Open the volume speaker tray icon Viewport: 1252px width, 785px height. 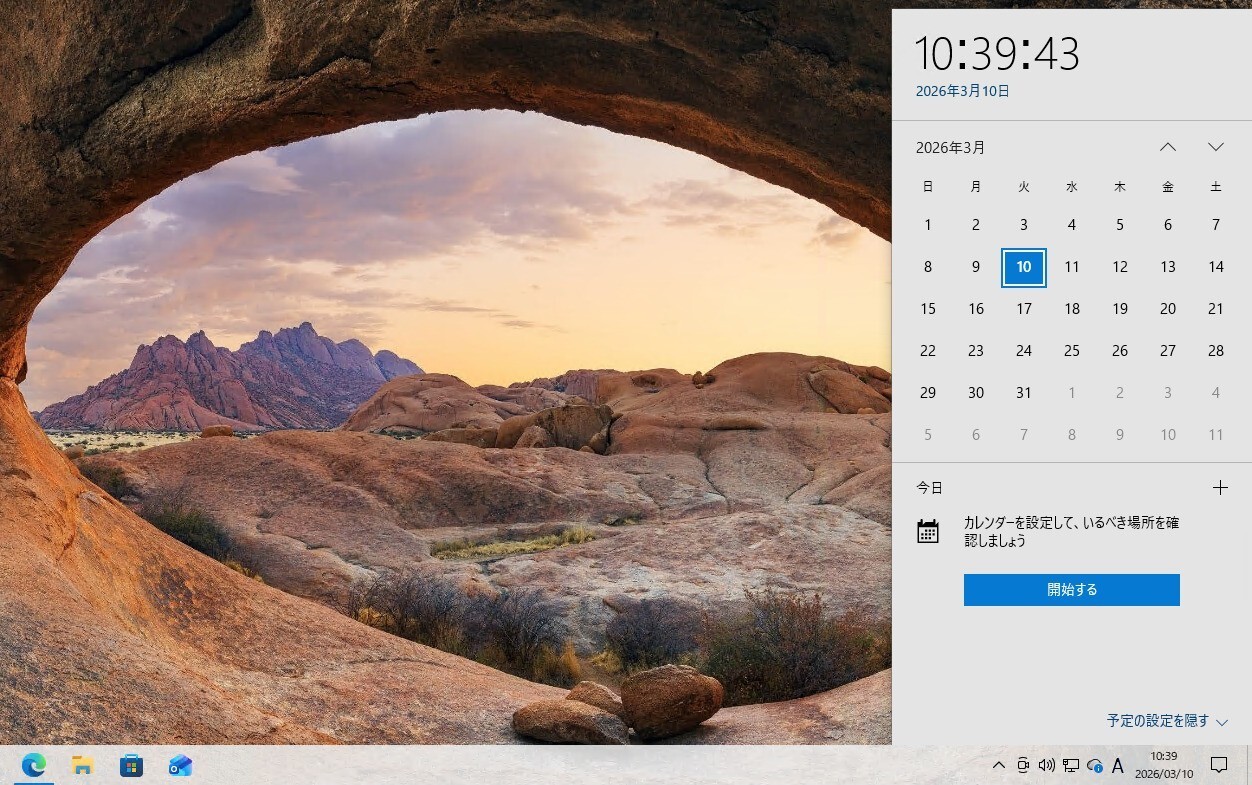[1047, 766]
